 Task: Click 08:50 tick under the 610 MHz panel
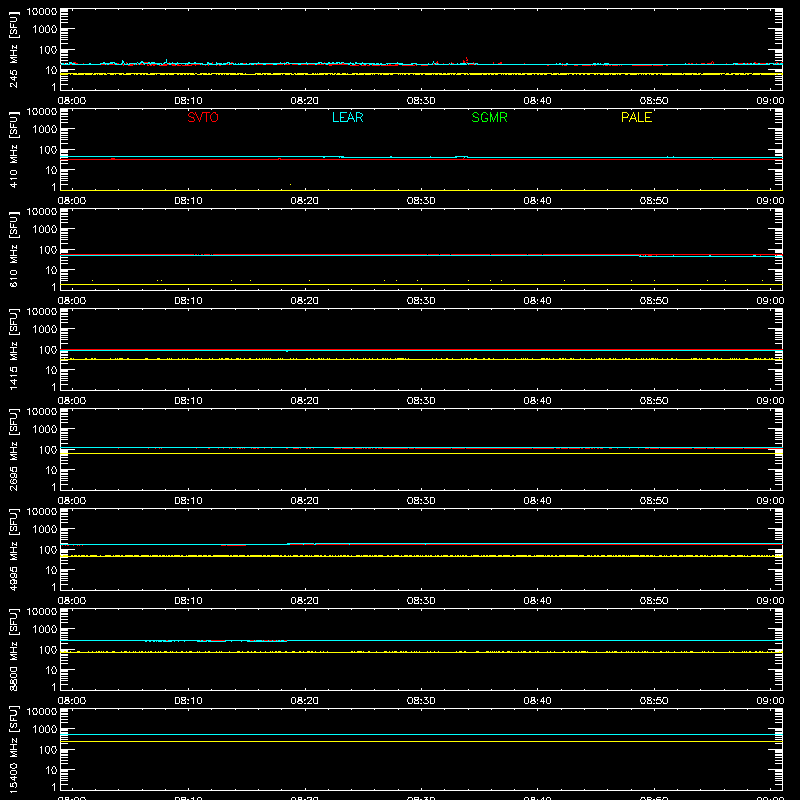[x=654, y=301]
